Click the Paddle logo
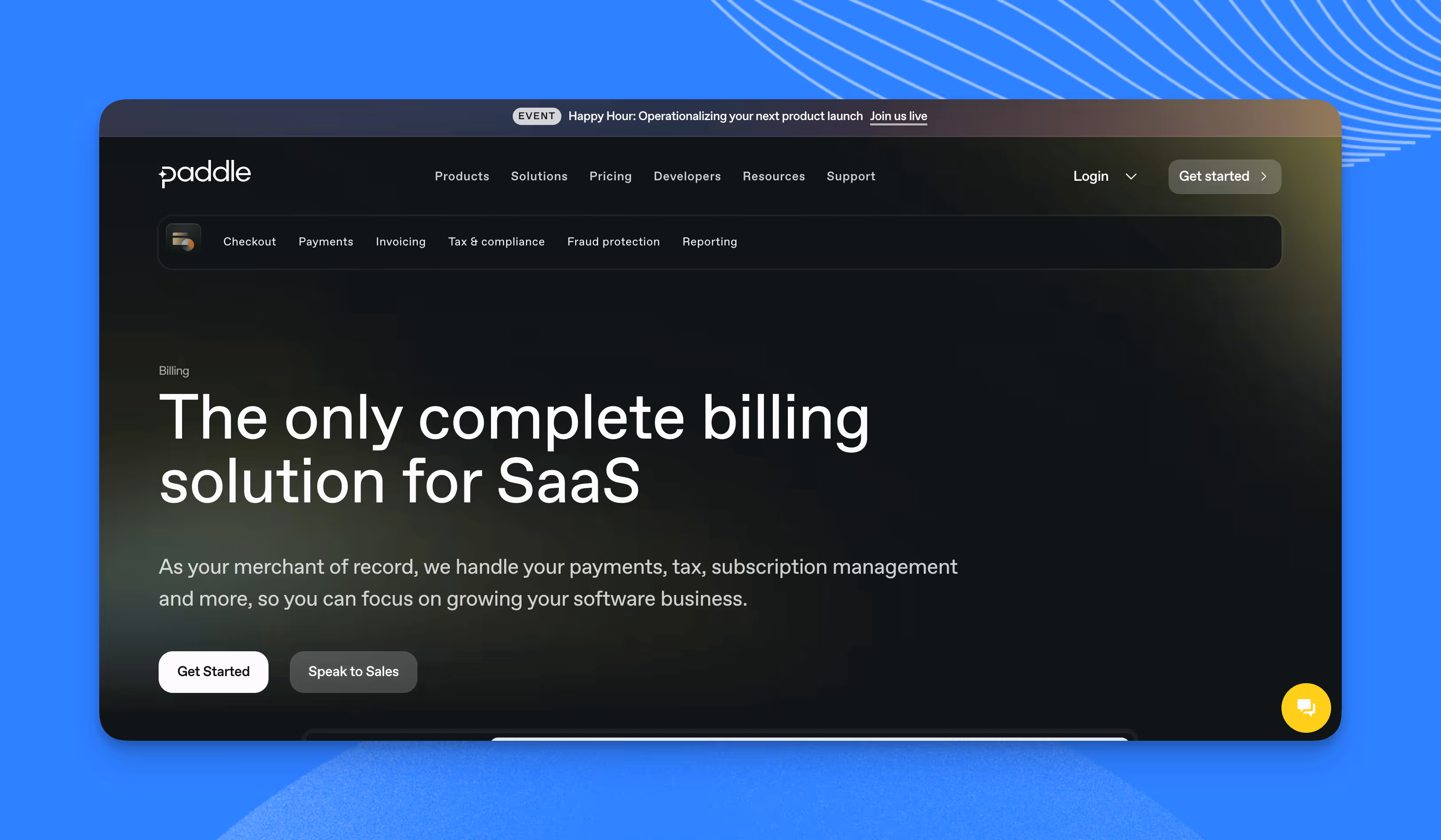The height and width of the screenshot is (840, 1441). coord(205,173)
